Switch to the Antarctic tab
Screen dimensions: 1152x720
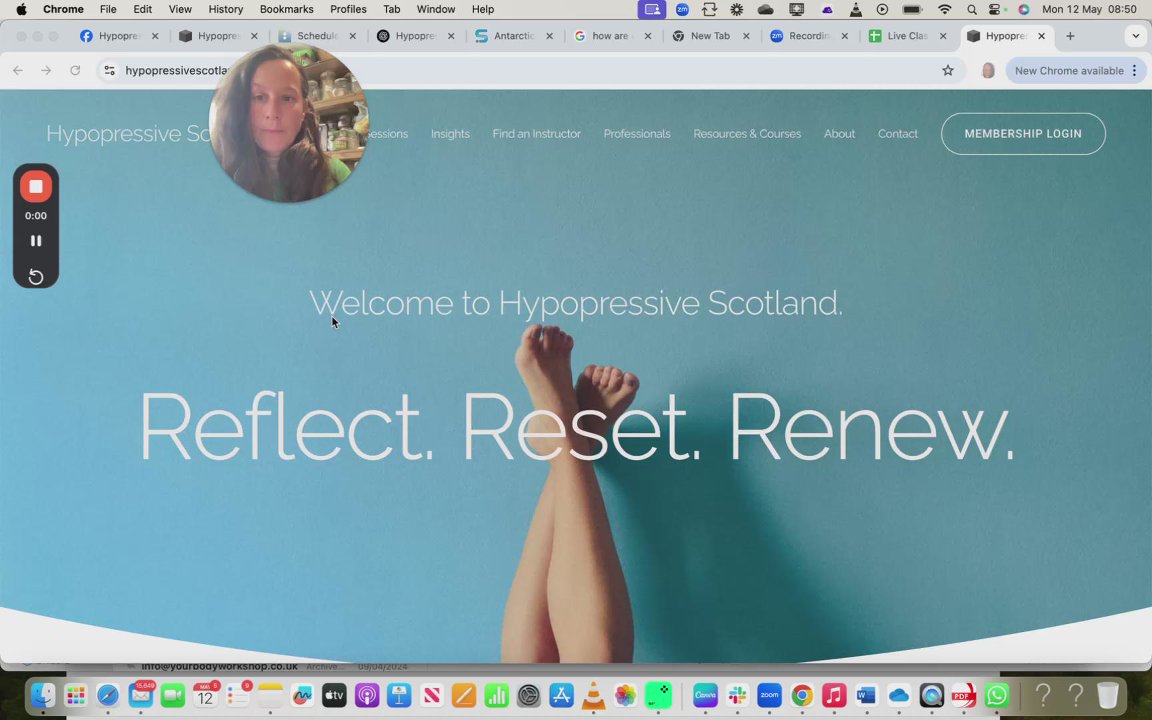(514, 36)
